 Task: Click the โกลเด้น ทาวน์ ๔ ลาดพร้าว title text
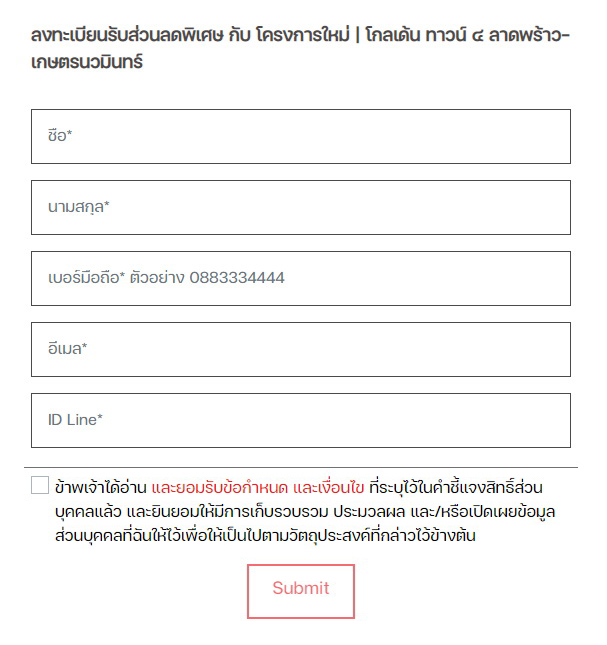[x=458, y=36]
